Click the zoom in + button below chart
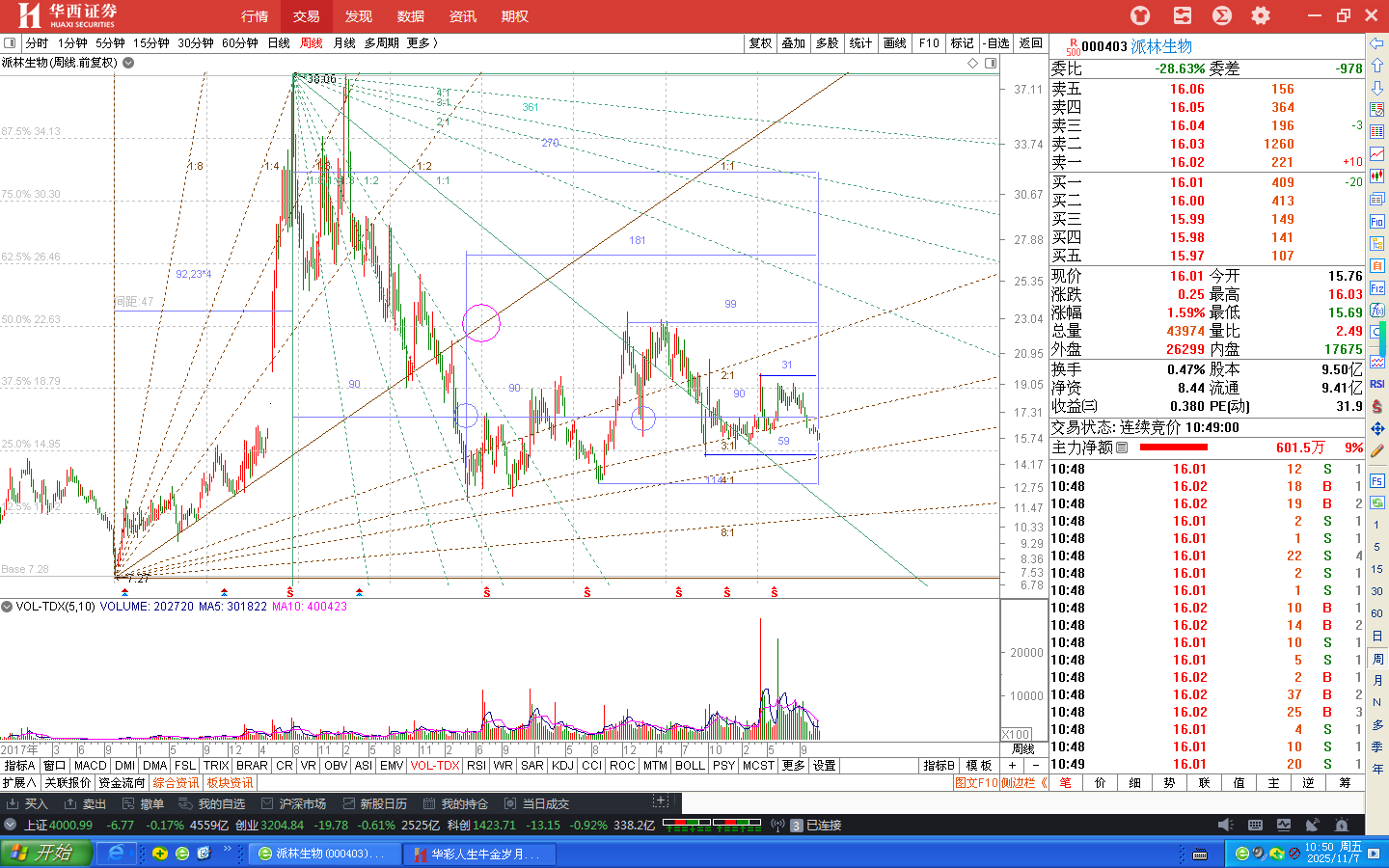Screen dimensions: 1389x868 (x=1012, y=766)
